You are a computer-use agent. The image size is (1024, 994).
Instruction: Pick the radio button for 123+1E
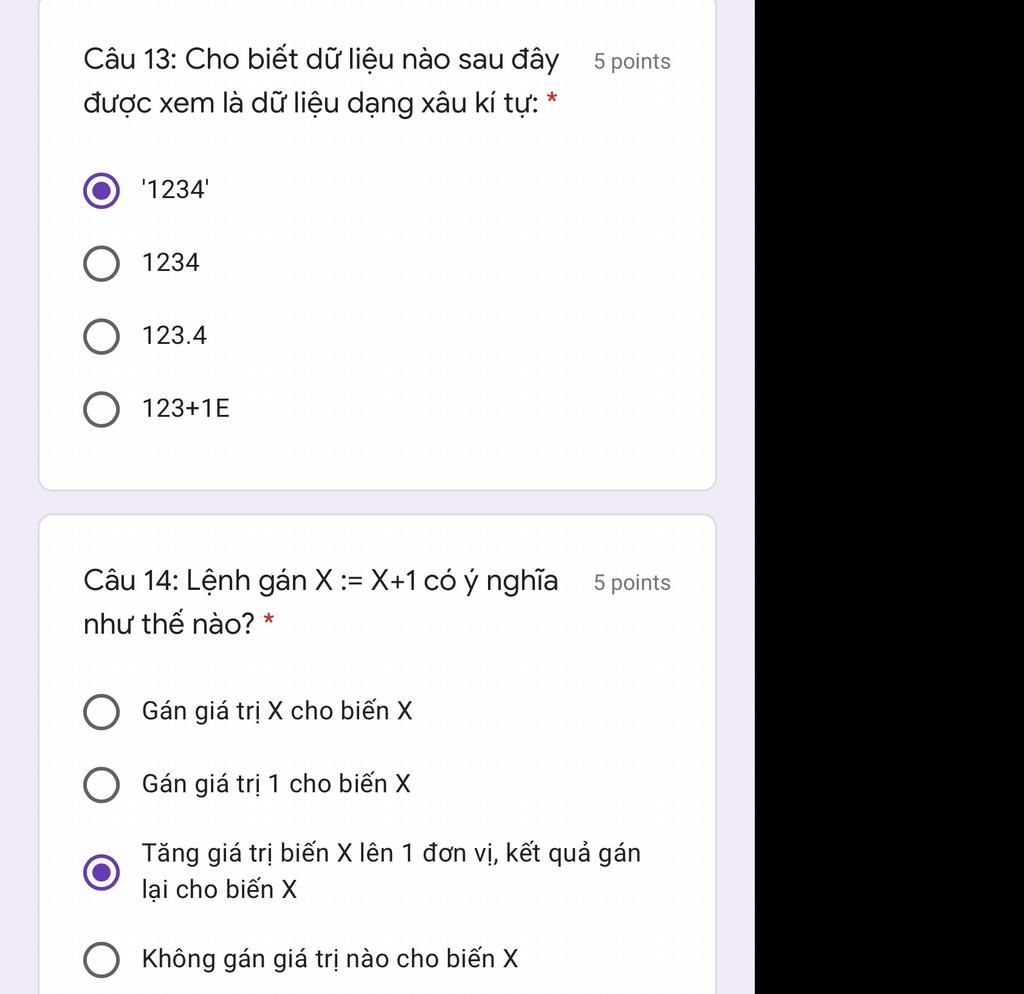click(101, 409)
